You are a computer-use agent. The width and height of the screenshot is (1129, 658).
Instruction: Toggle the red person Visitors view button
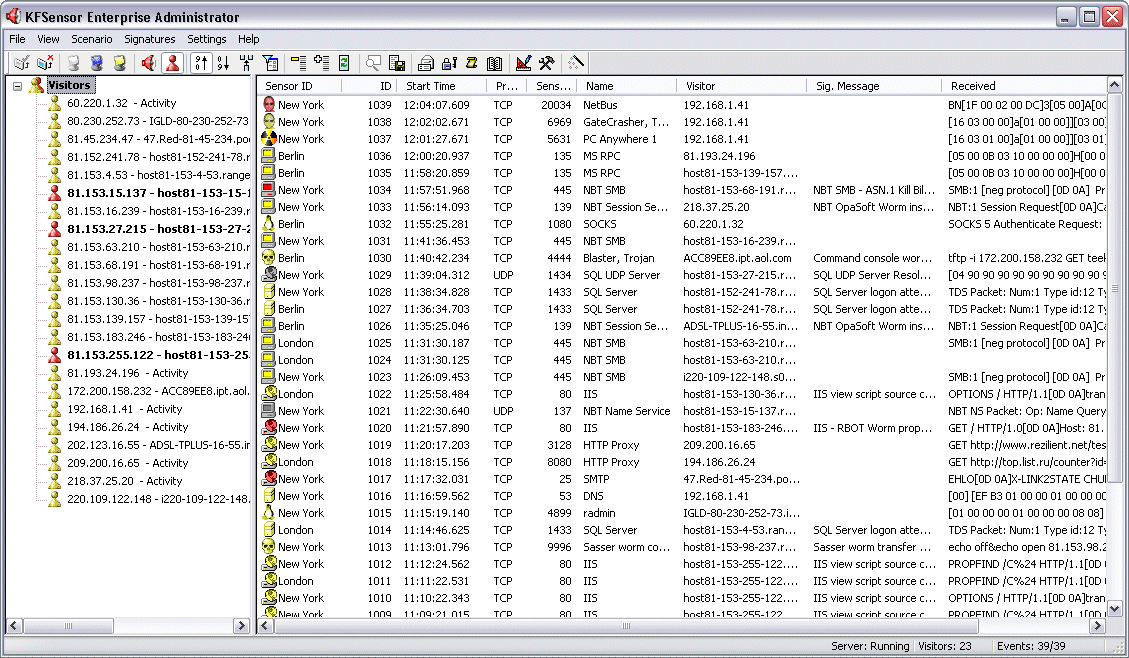tap(173, 63)
